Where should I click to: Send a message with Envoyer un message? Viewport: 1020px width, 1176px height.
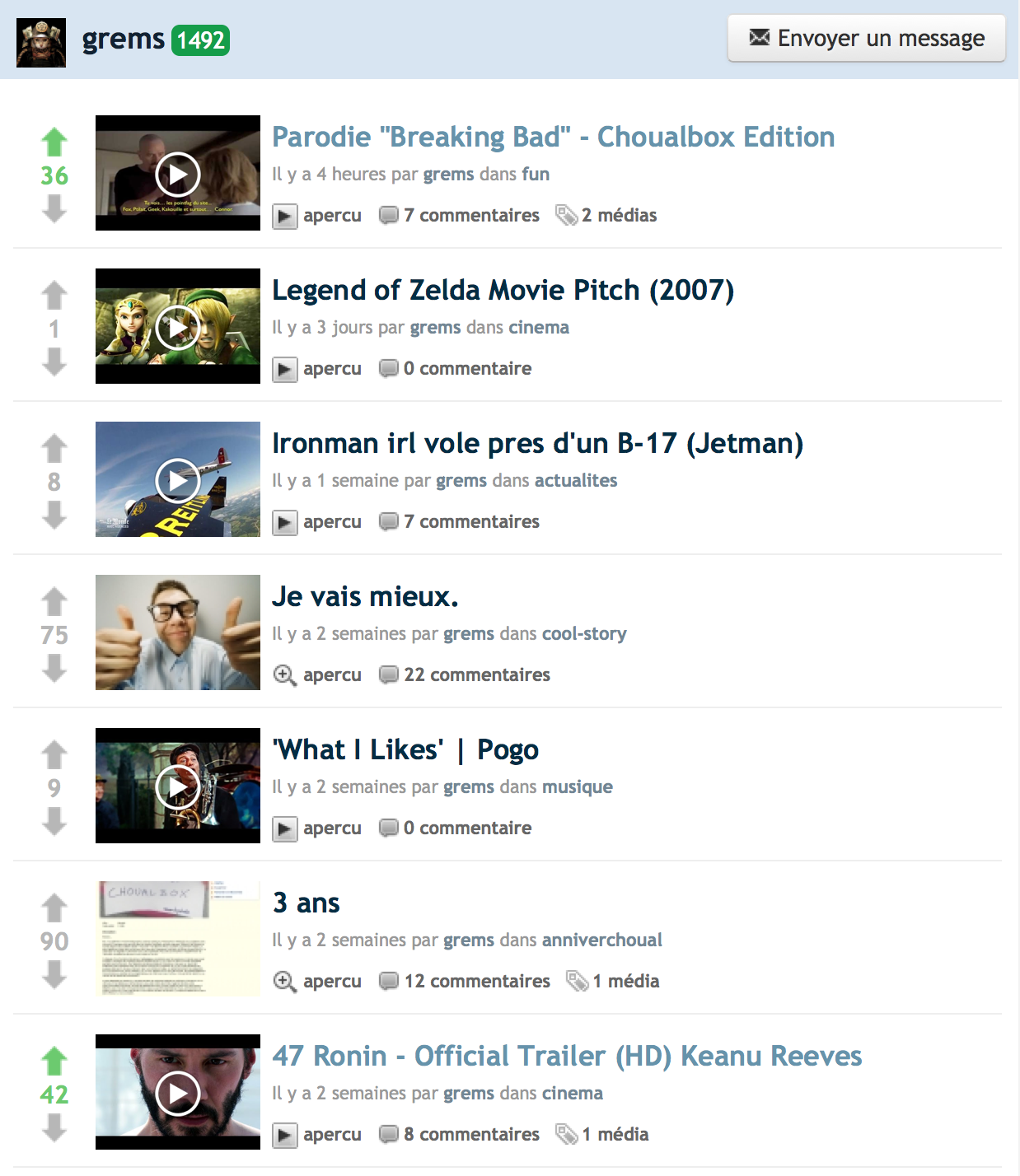pyautogui.click(x=867, y=38)
